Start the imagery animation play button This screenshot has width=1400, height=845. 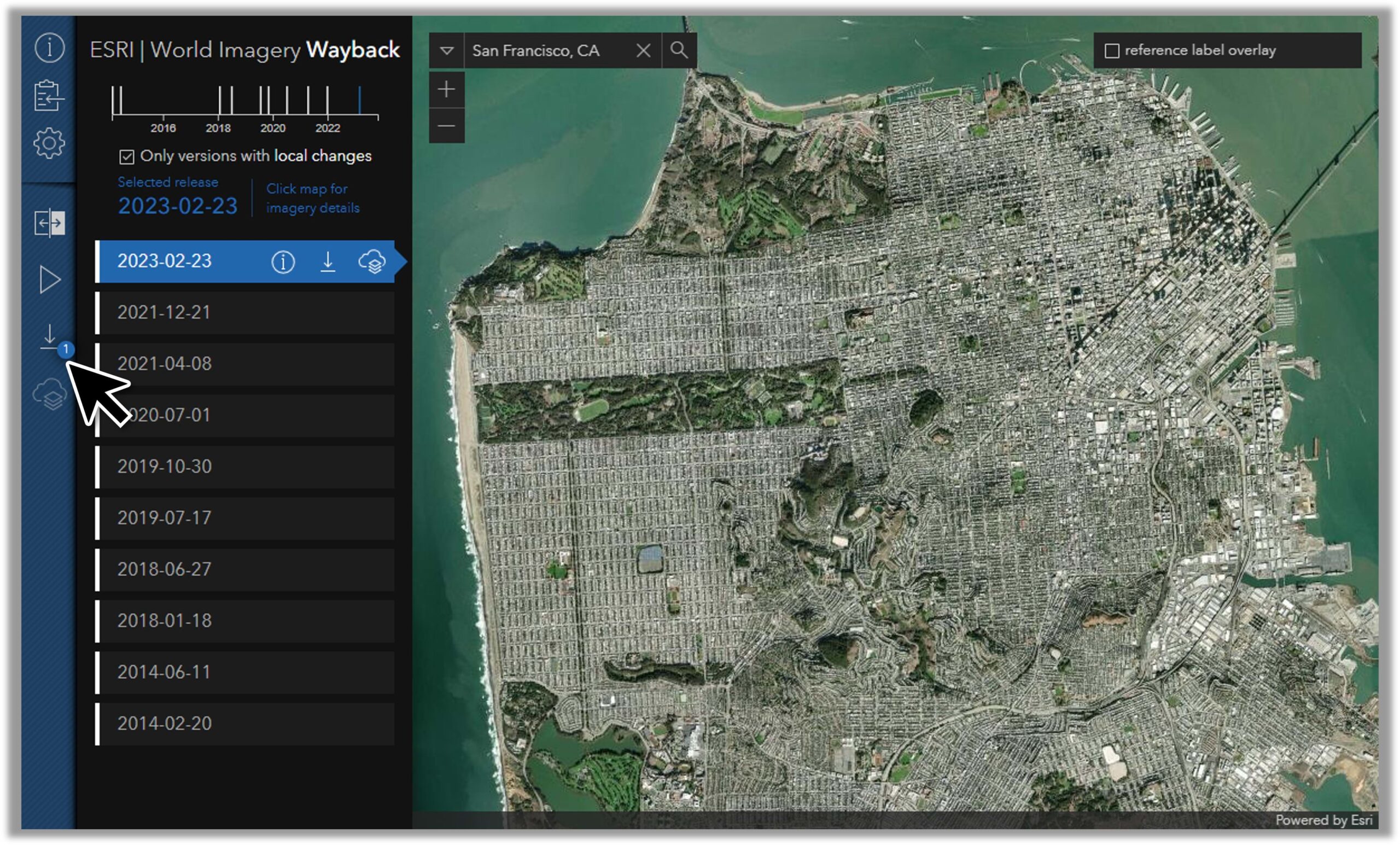pyautogui.click(x=50, y=279)
